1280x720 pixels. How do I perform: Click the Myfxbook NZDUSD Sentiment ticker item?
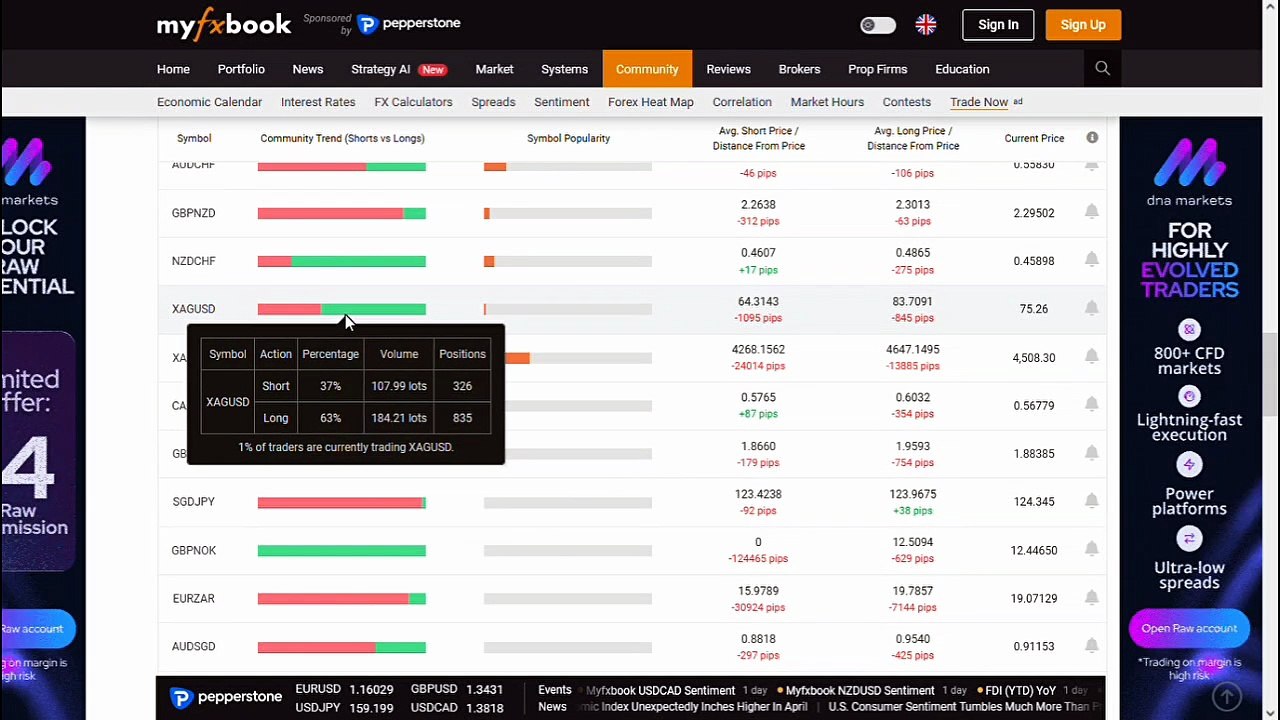[x=860, y=690]
